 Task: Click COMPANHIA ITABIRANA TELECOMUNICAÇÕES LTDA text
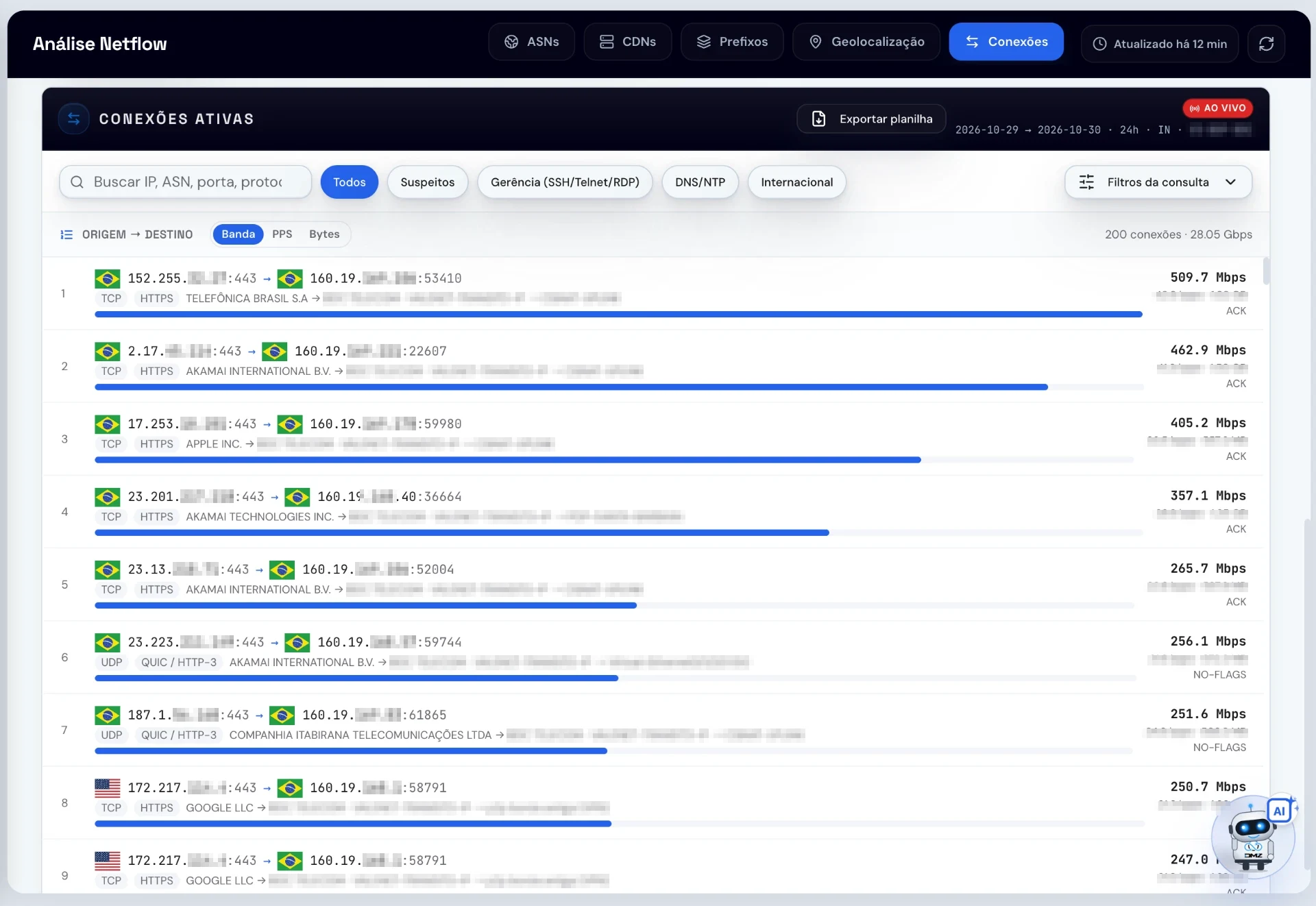361,735
